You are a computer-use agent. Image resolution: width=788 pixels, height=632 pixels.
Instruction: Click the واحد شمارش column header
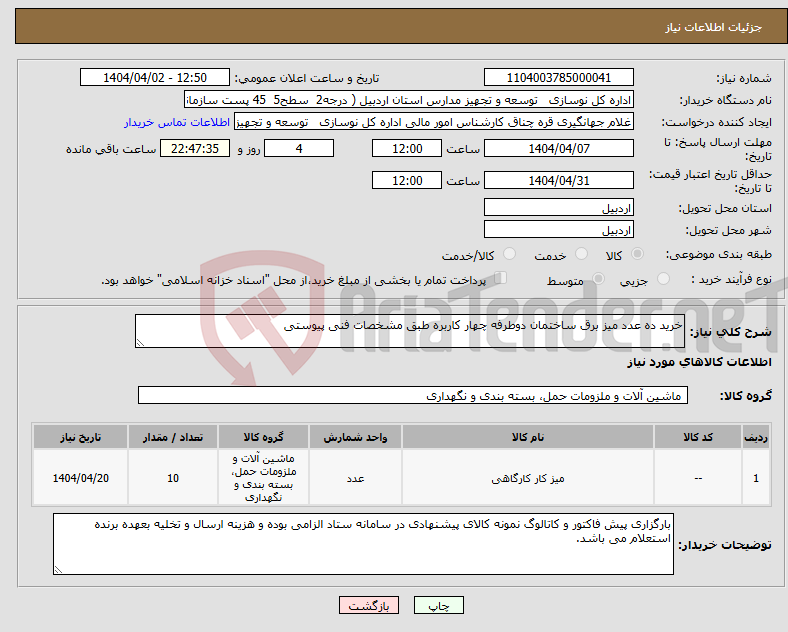tap(355, 437)
